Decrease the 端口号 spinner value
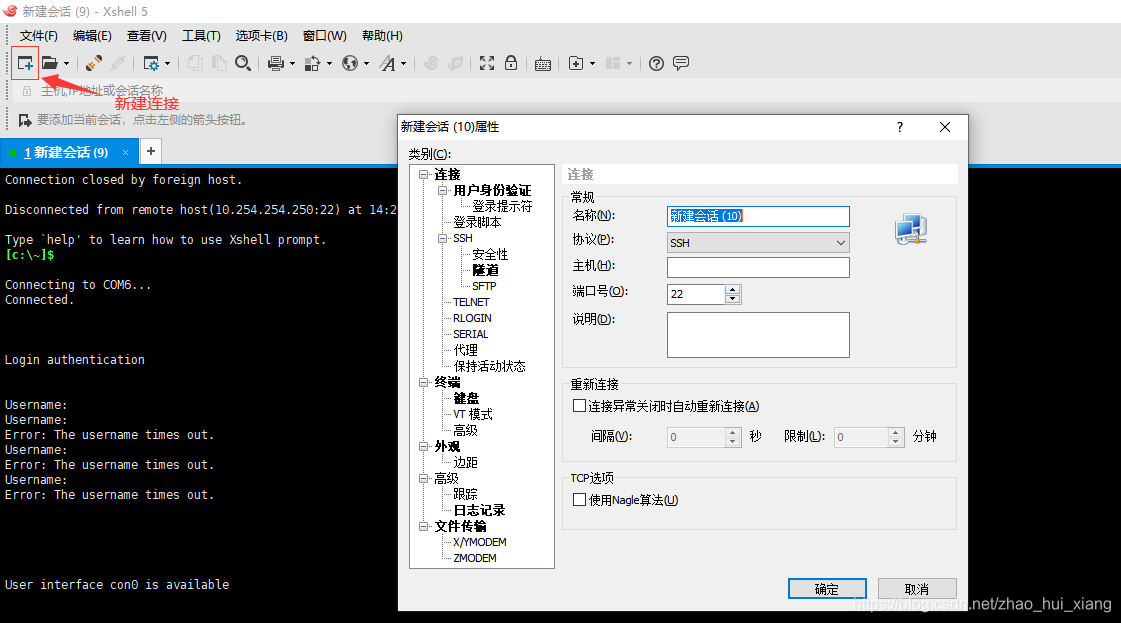The width and height of the screenshot is (1121, 623). [732, 299]
